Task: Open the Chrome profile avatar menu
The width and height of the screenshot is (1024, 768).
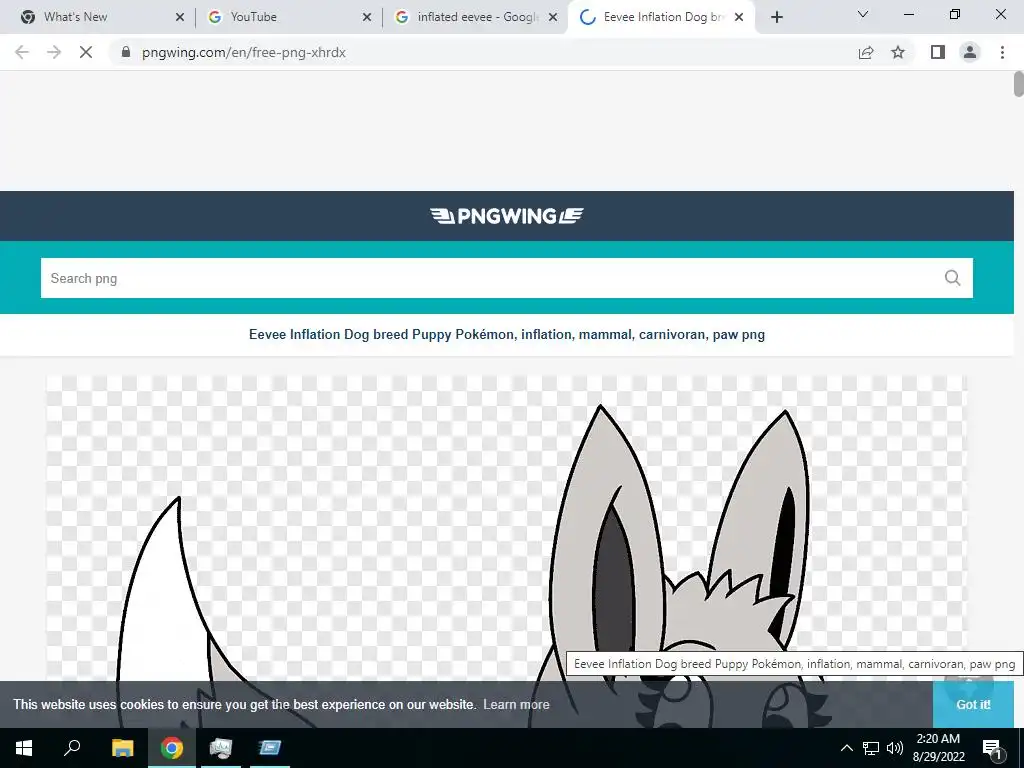Action: click(970, 52)
